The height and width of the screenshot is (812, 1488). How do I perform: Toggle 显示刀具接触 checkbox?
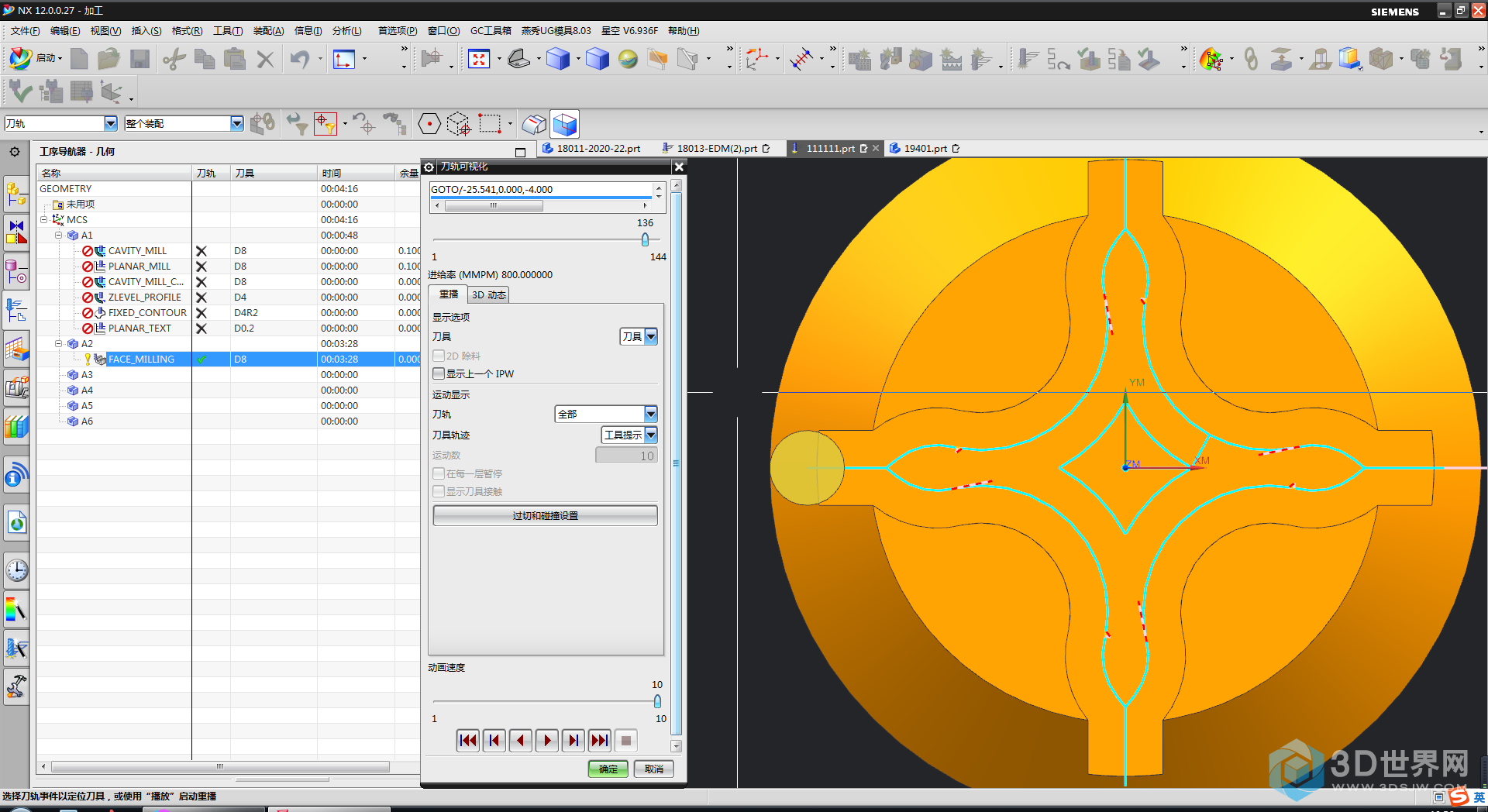point(439,491)
